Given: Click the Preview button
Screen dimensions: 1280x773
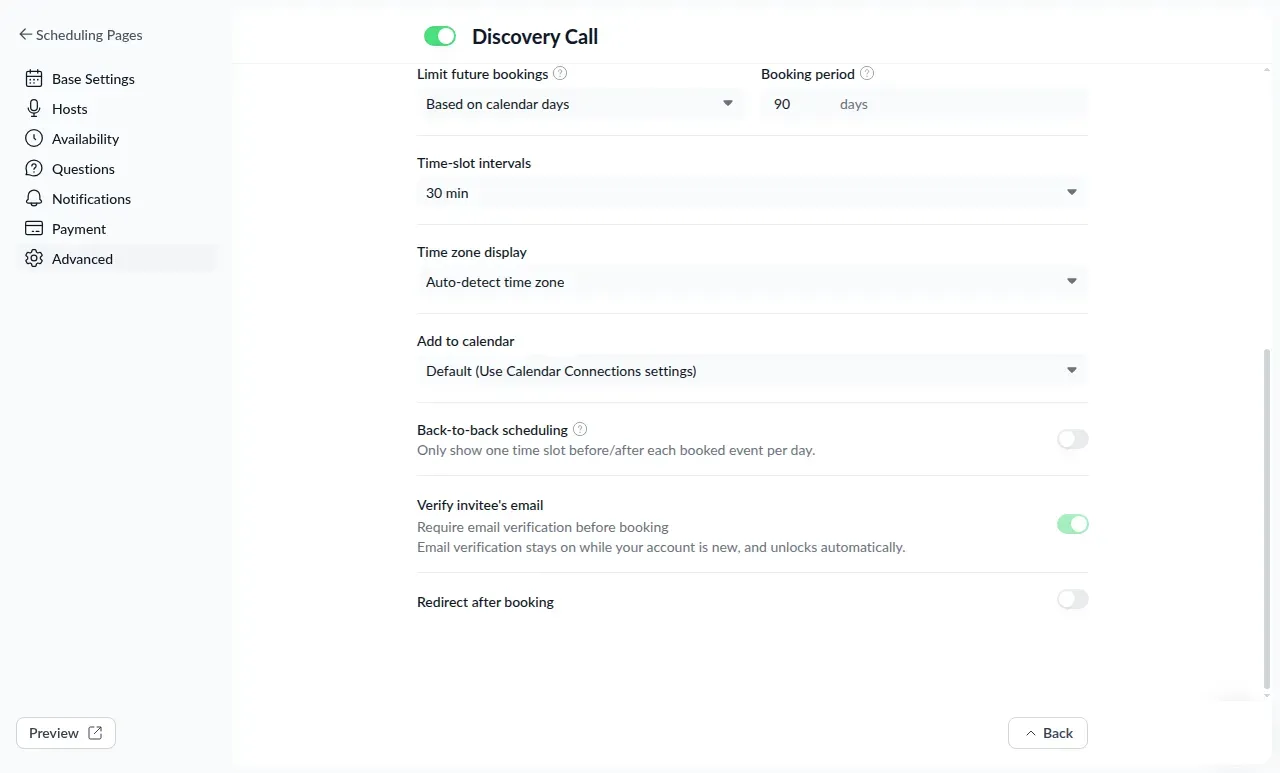Looking at the screenshot, I should click(66, 733).
